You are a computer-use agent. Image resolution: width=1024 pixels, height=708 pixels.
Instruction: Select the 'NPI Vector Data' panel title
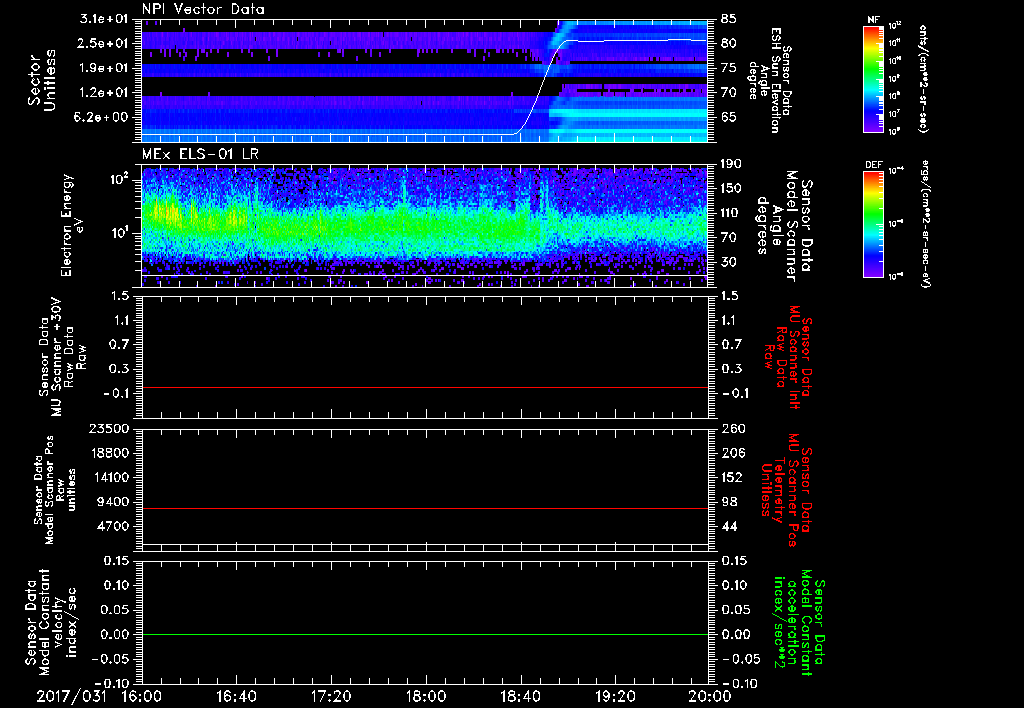click(204, 9)
